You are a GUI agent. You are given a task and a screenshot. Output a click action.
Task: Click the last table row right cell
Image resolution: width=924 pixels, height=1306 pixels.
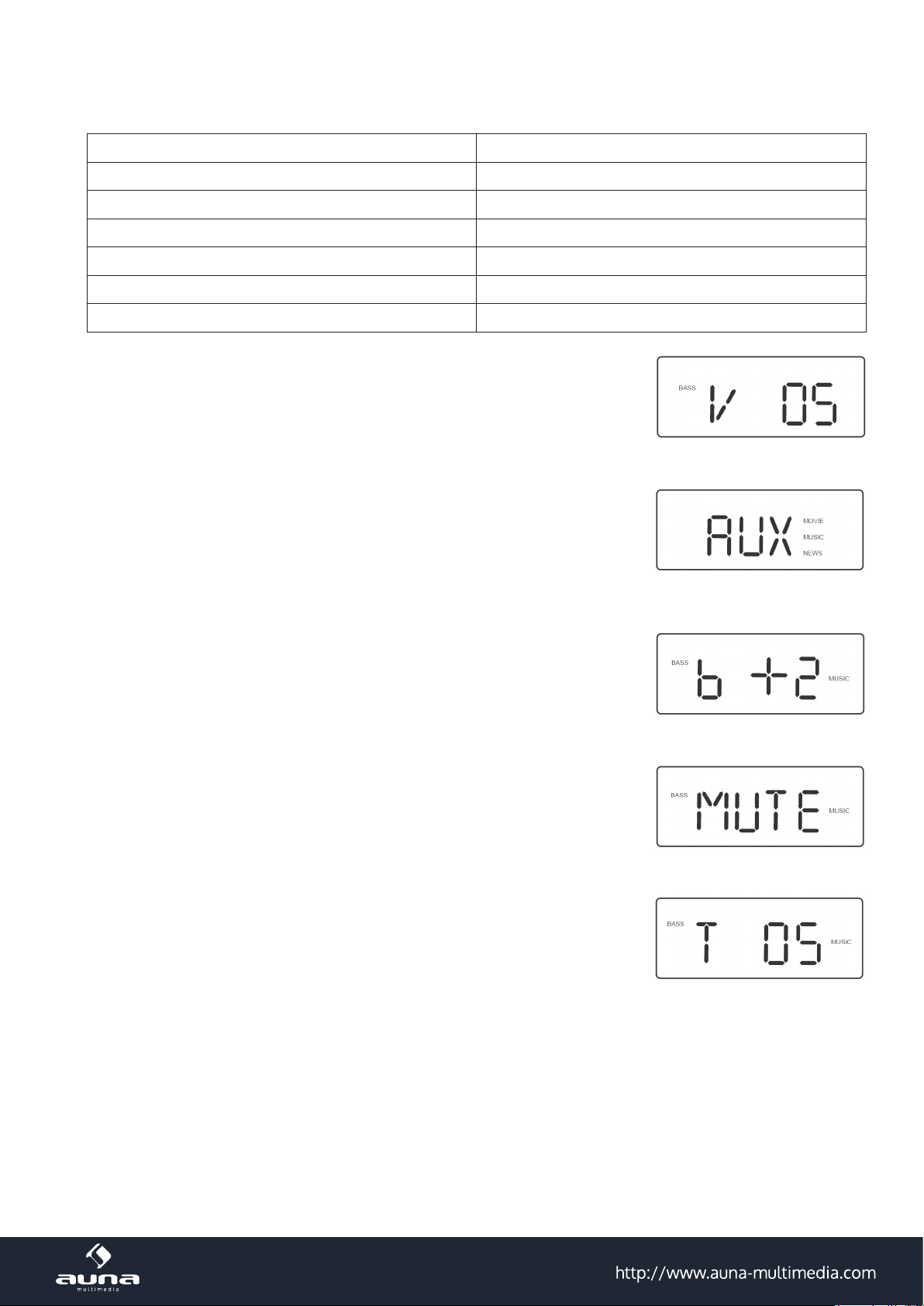[x=671, y=318]
